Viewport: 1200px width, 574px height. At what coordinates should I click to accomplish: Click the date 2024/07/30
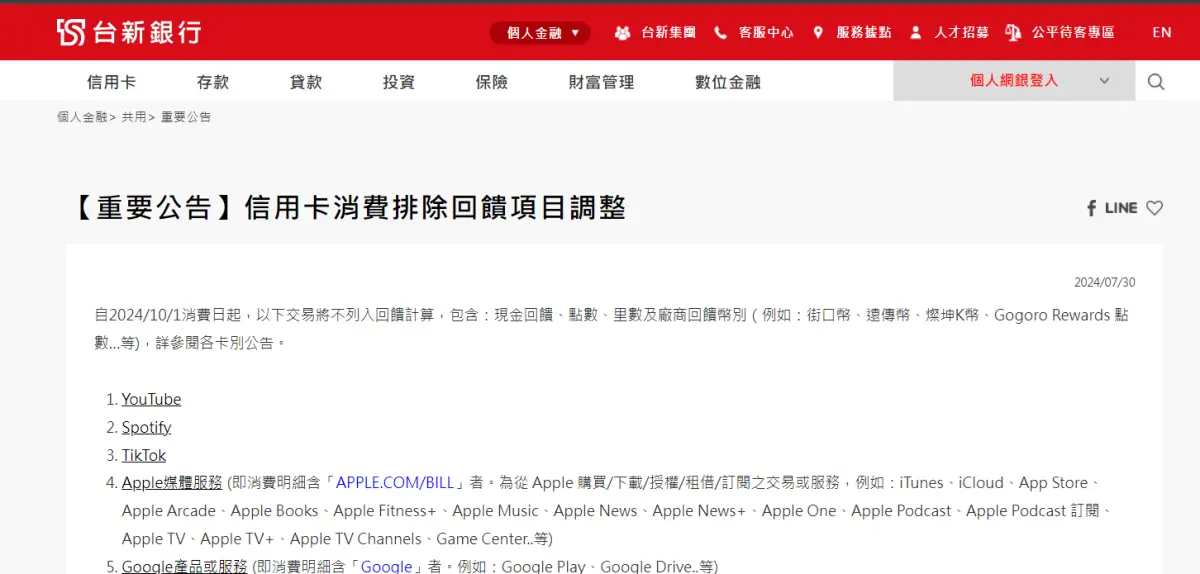click(x=1105, y=283)
